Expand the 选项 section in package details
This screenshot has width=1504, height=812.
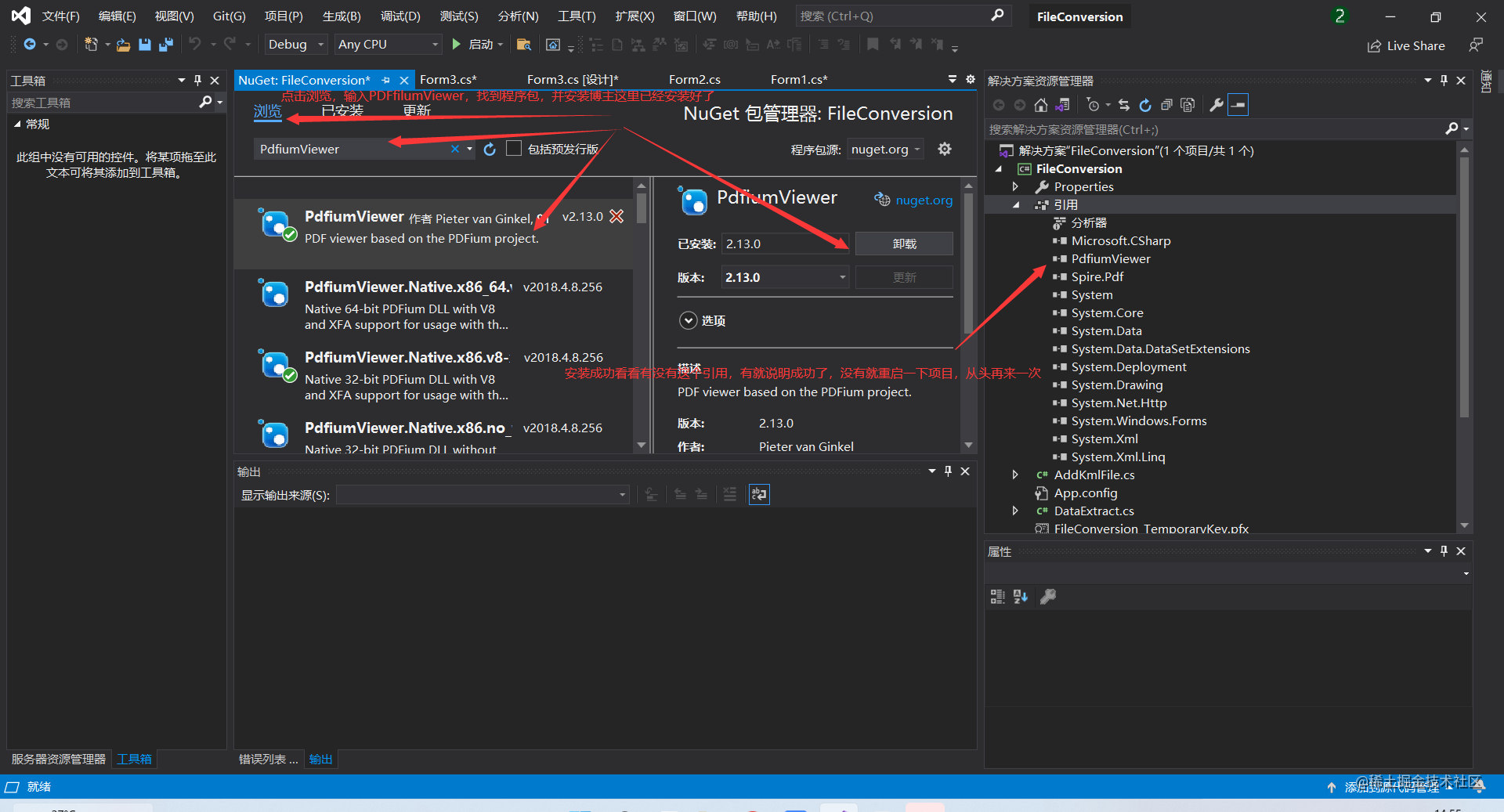[688, 320]
